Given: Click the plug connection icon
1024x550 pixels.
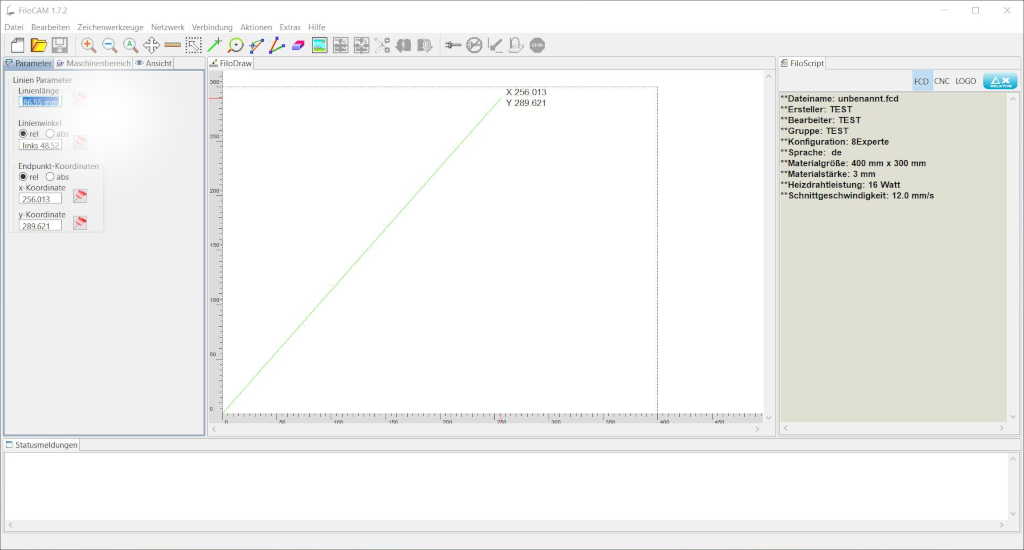Looking at the screenshot, I should pos(453,45).
